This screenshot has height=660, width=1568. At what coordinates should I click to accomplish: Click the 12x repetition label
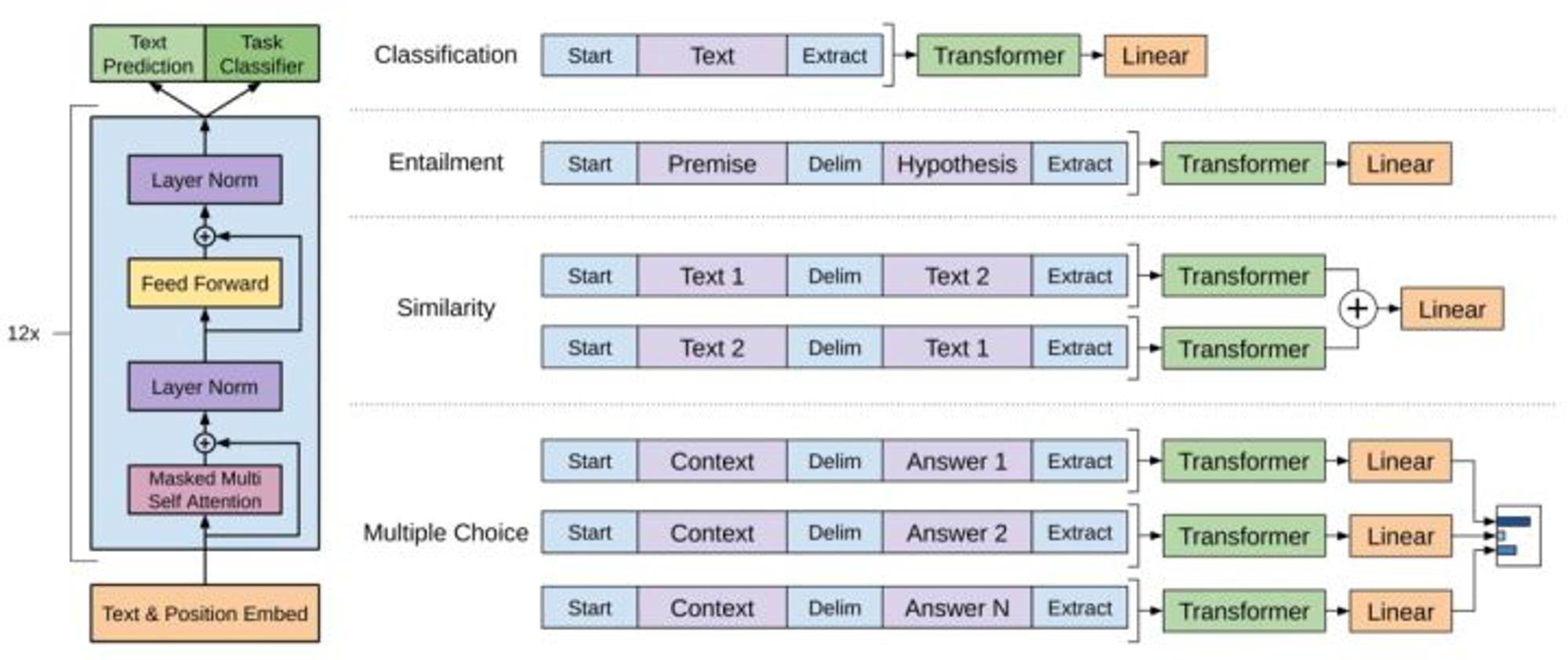point(24,333)
